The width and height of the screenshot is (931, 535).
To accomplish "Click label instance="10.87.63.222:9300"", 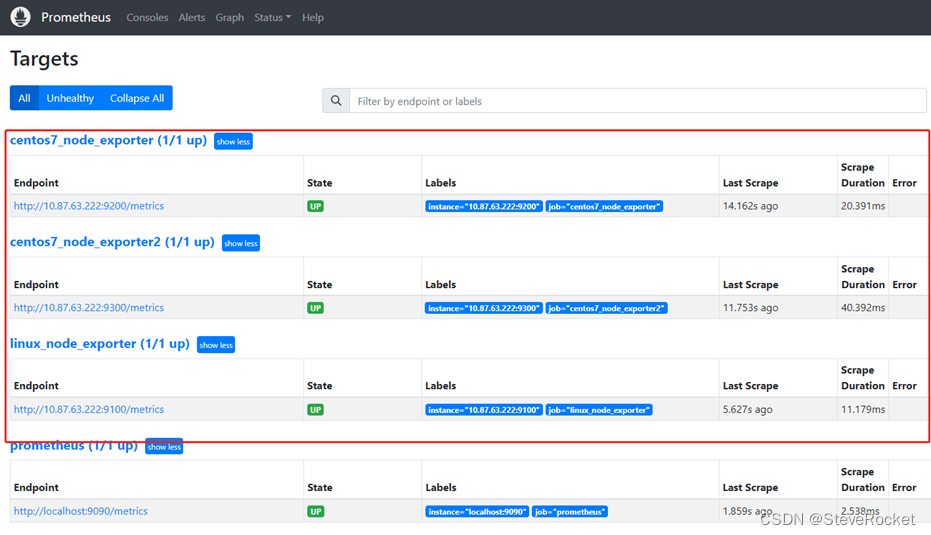I will coord(484,308).
